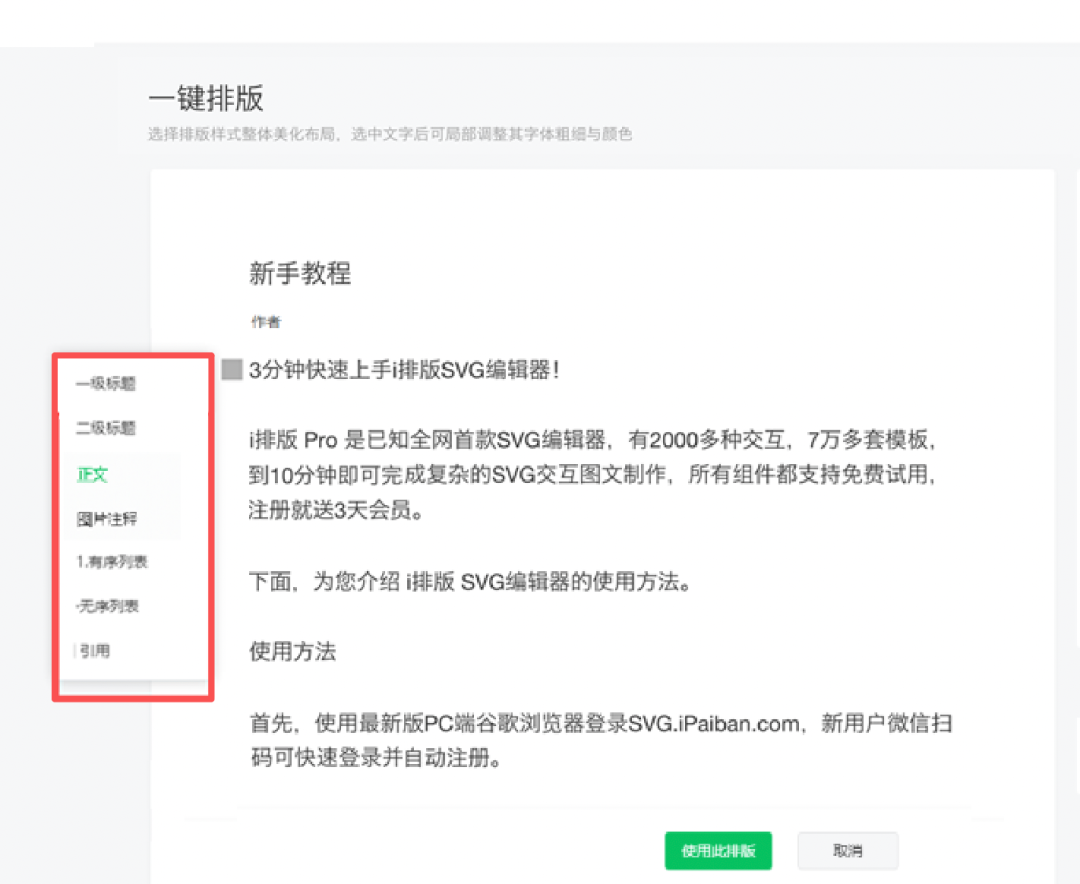Select the 1.有序列表 ordered list style
The width and height of the screenshot is (1080, 884).
pos(112,562)
